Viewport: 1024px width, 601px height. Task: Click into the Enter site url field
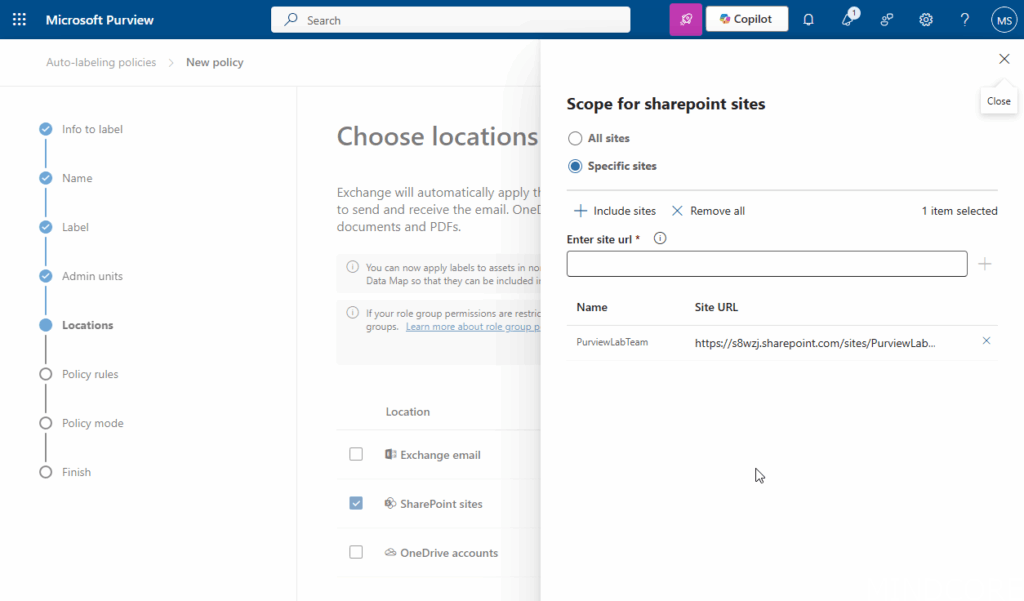pyautogui.click(x=766, y=264)
